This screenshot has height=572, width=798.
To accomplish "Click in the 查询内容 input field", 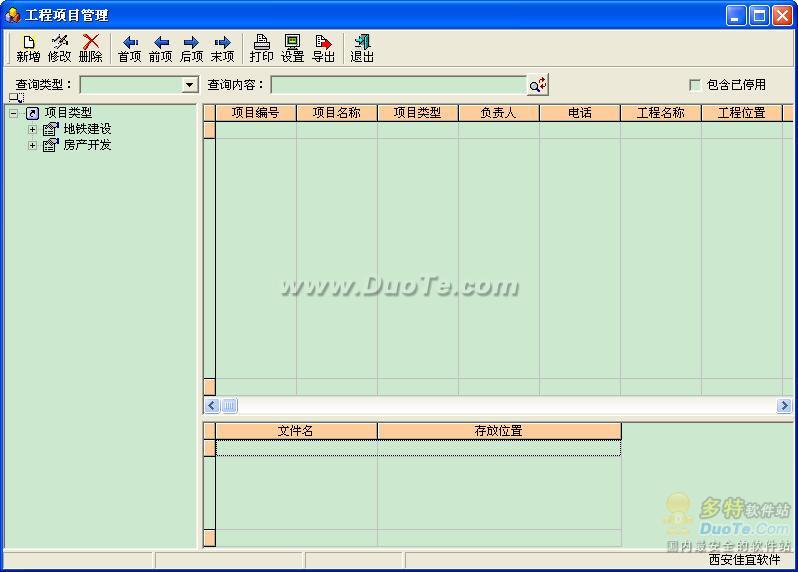I will (x=398, y=86).
